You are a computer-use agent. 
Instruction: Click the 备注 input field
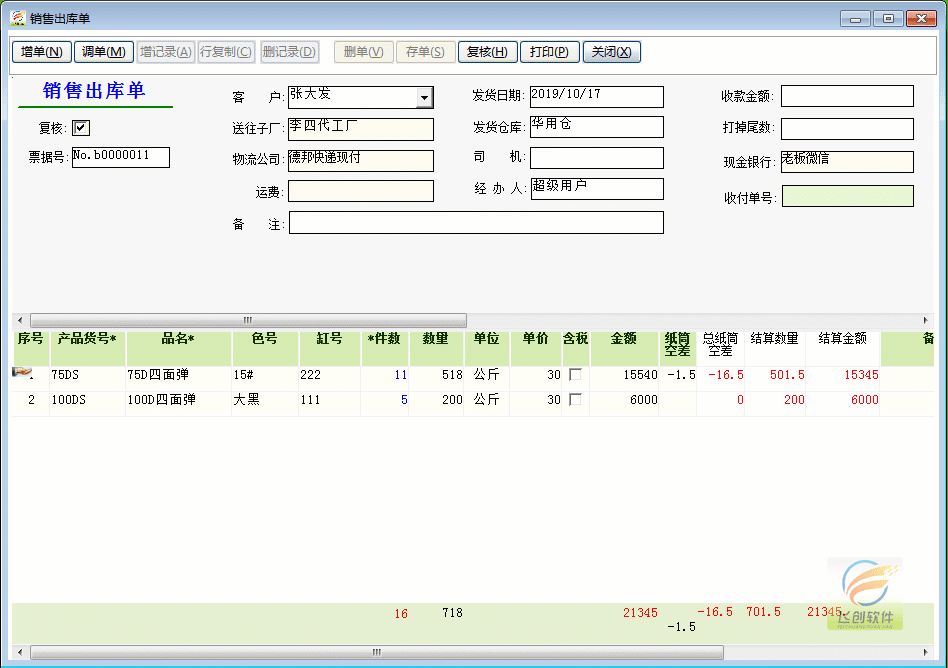[476, 222]
